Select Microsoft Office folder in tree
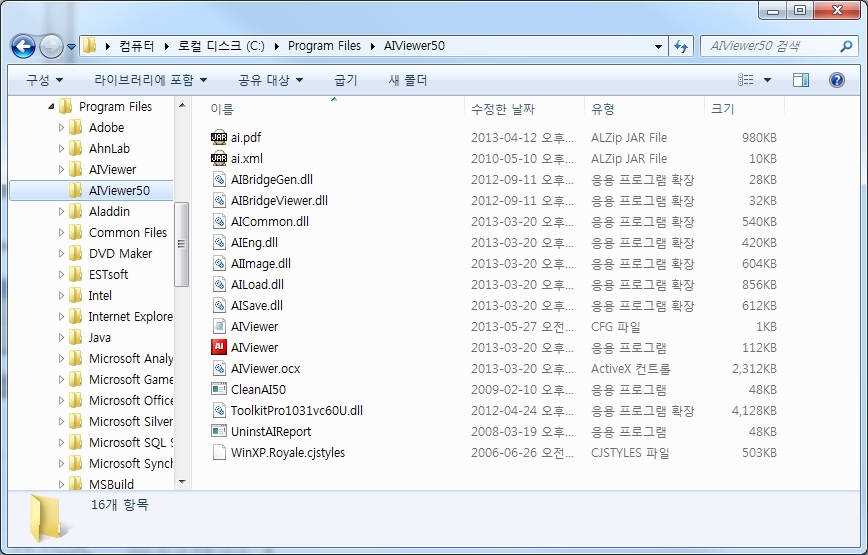 tap(131, 401)
